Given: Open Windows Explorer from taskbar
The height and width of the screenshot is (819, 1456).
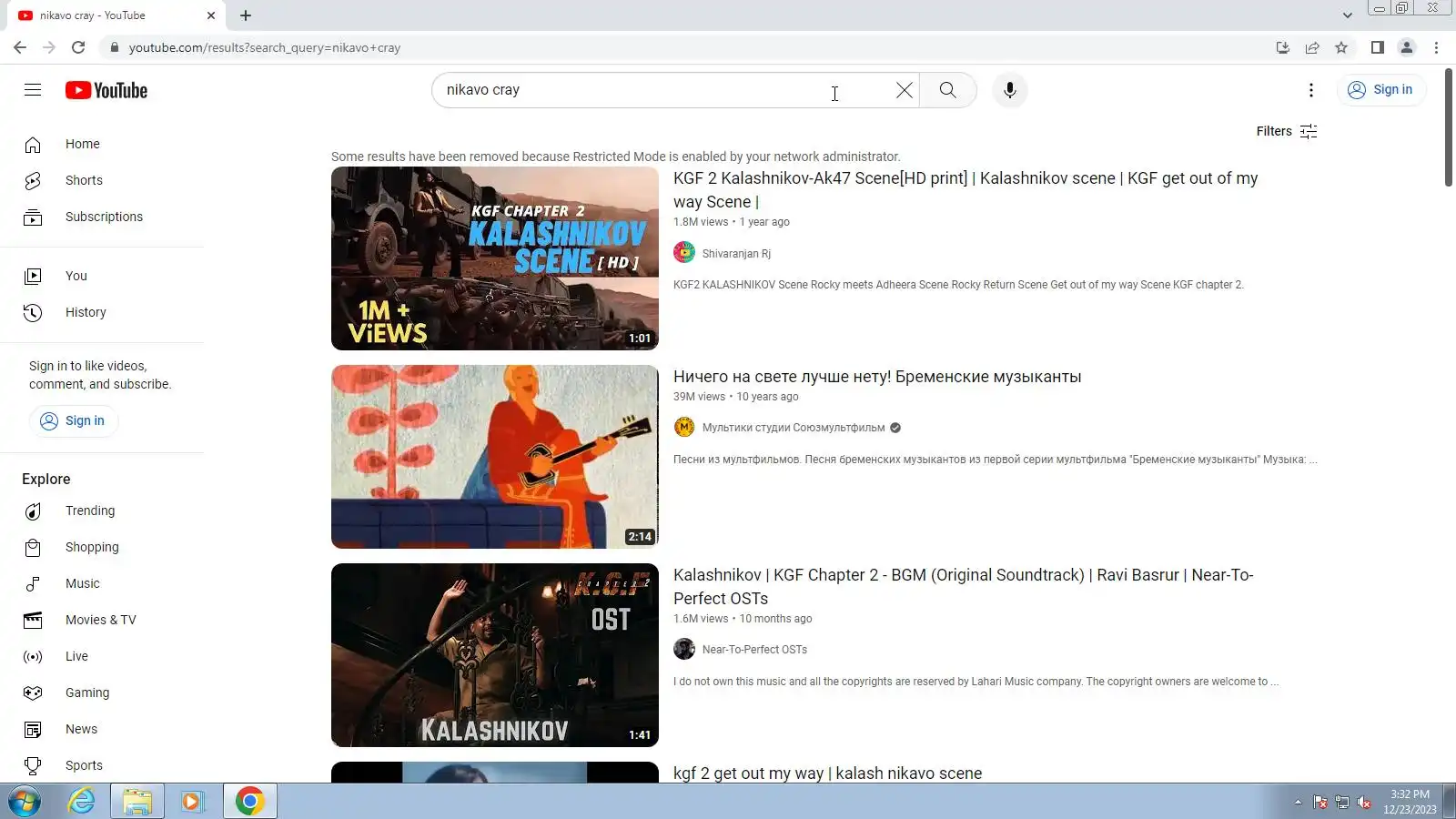Looking at the screenshot, I should 137,801.
